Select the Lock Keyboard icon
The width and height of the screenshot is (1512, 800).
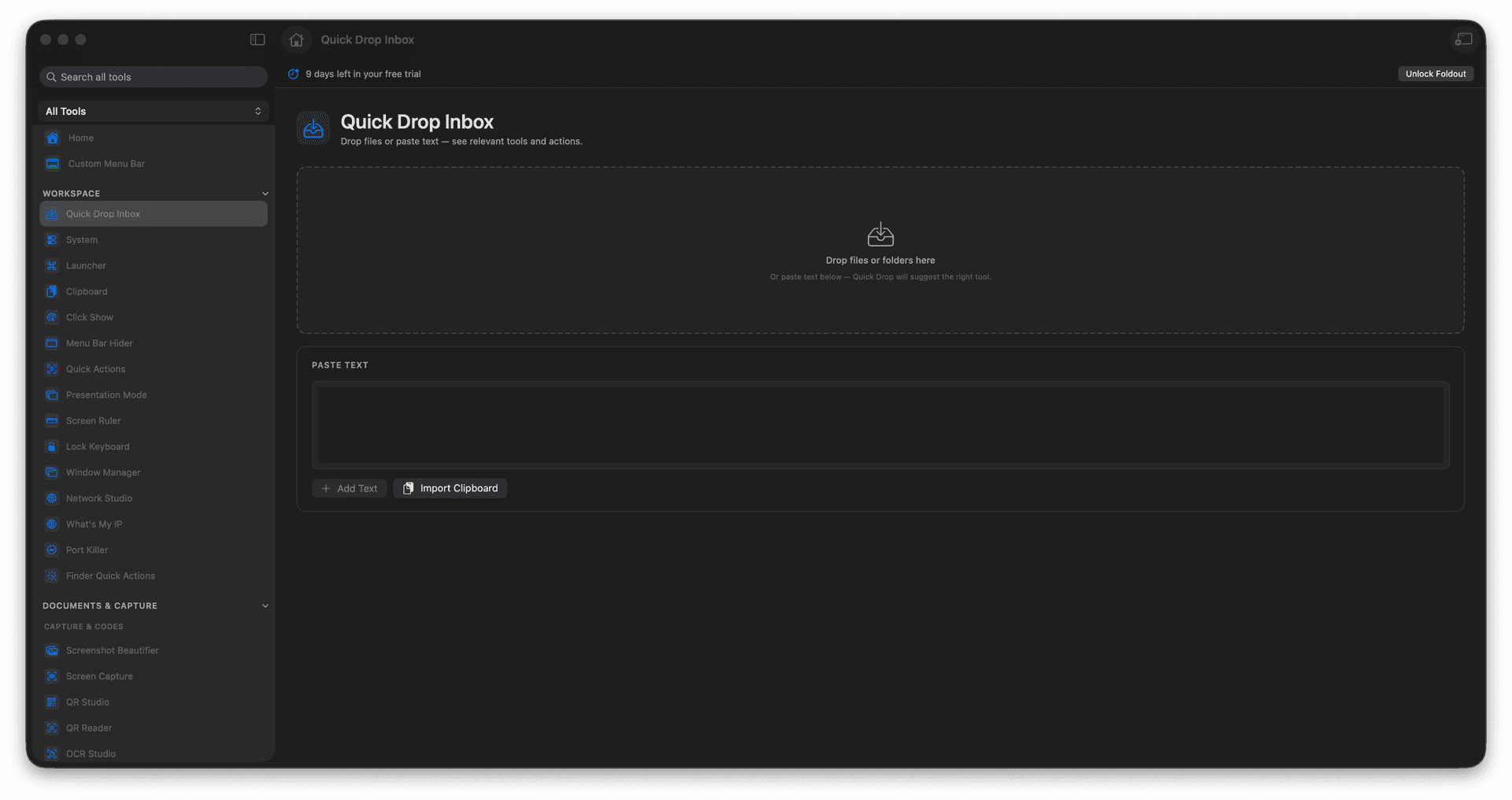(x=52, y=446)
